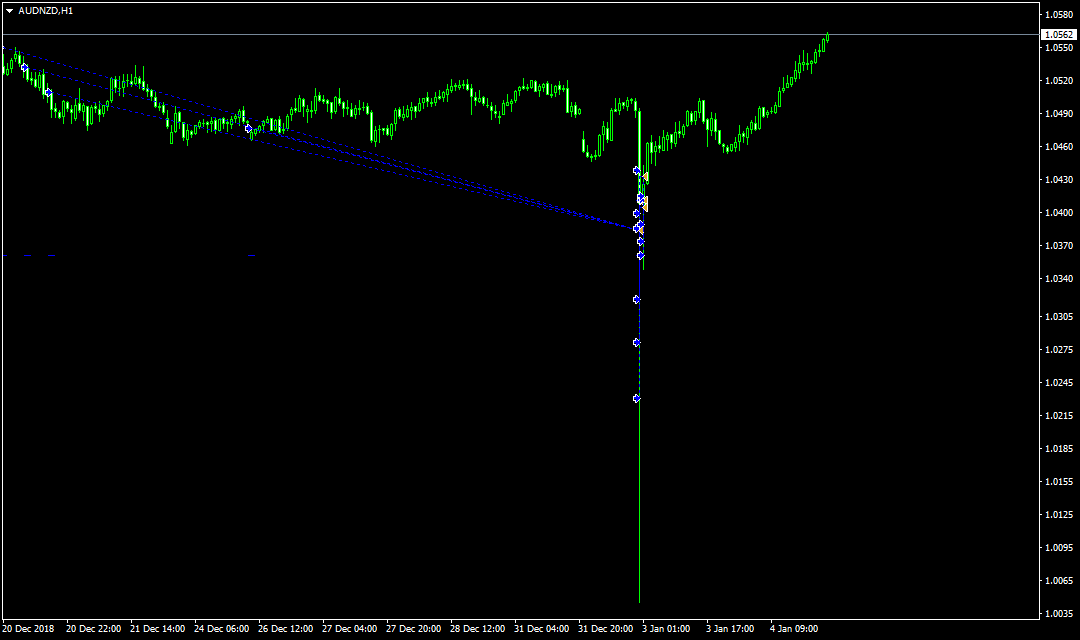Click the blue trade arrow near 1.0282
This screenshot has width=1080, height=640.
(x=636, y=342)
